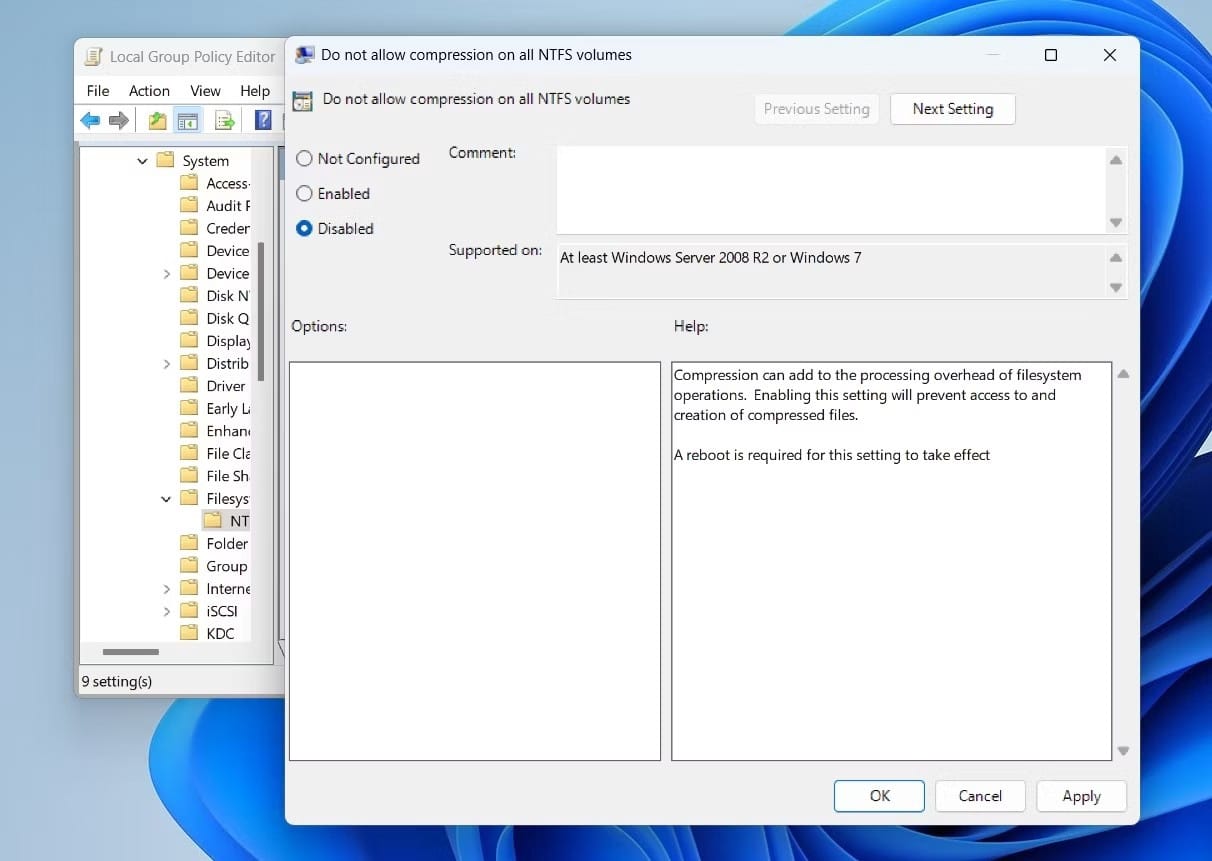The width and height of the screenshot is (1212, 861).
Task: Click the Back navigation arrow in the toolbar
Action: point(89,120)
